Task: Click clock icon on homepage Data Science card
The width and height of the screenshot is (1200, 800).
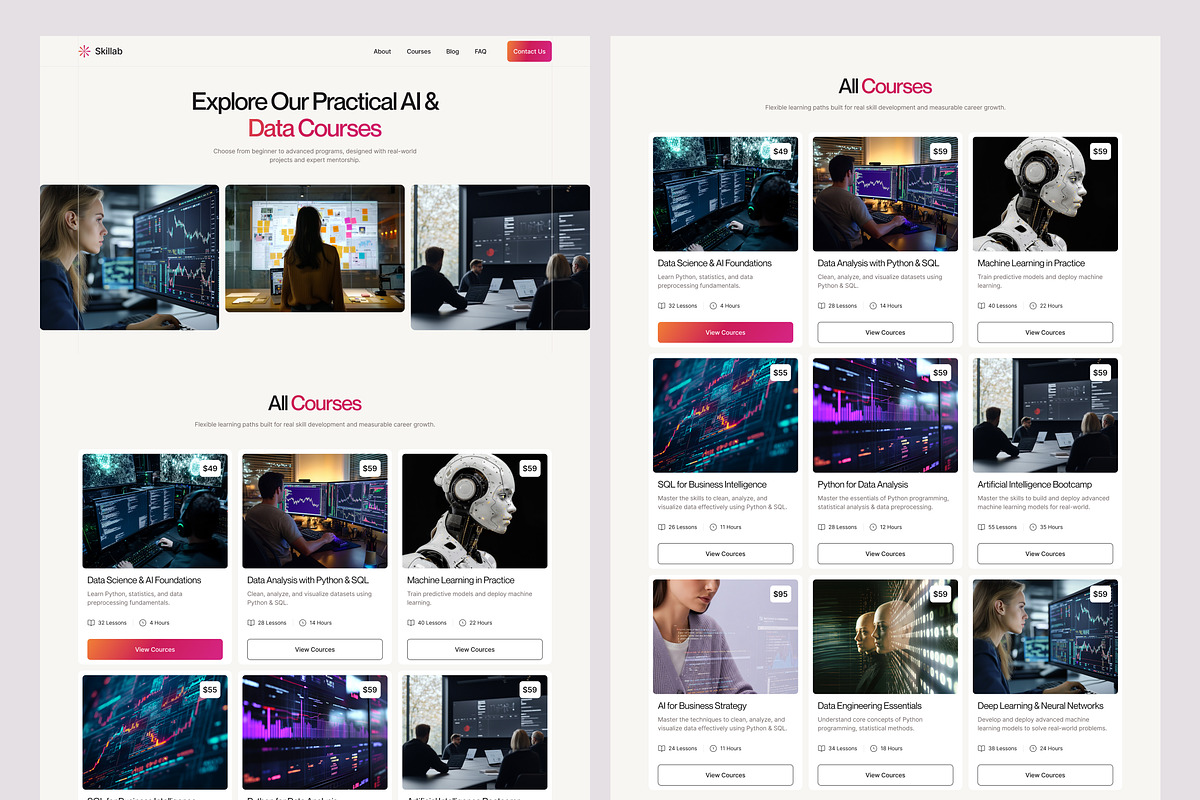Action: click(142, 623)
